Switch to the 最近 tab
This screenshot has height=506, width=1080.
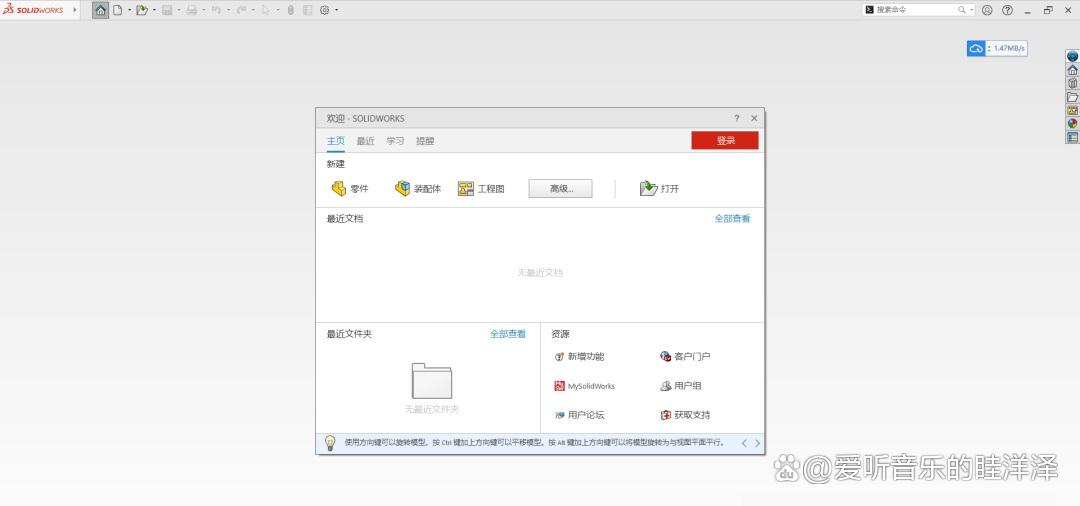coord(366,141)
